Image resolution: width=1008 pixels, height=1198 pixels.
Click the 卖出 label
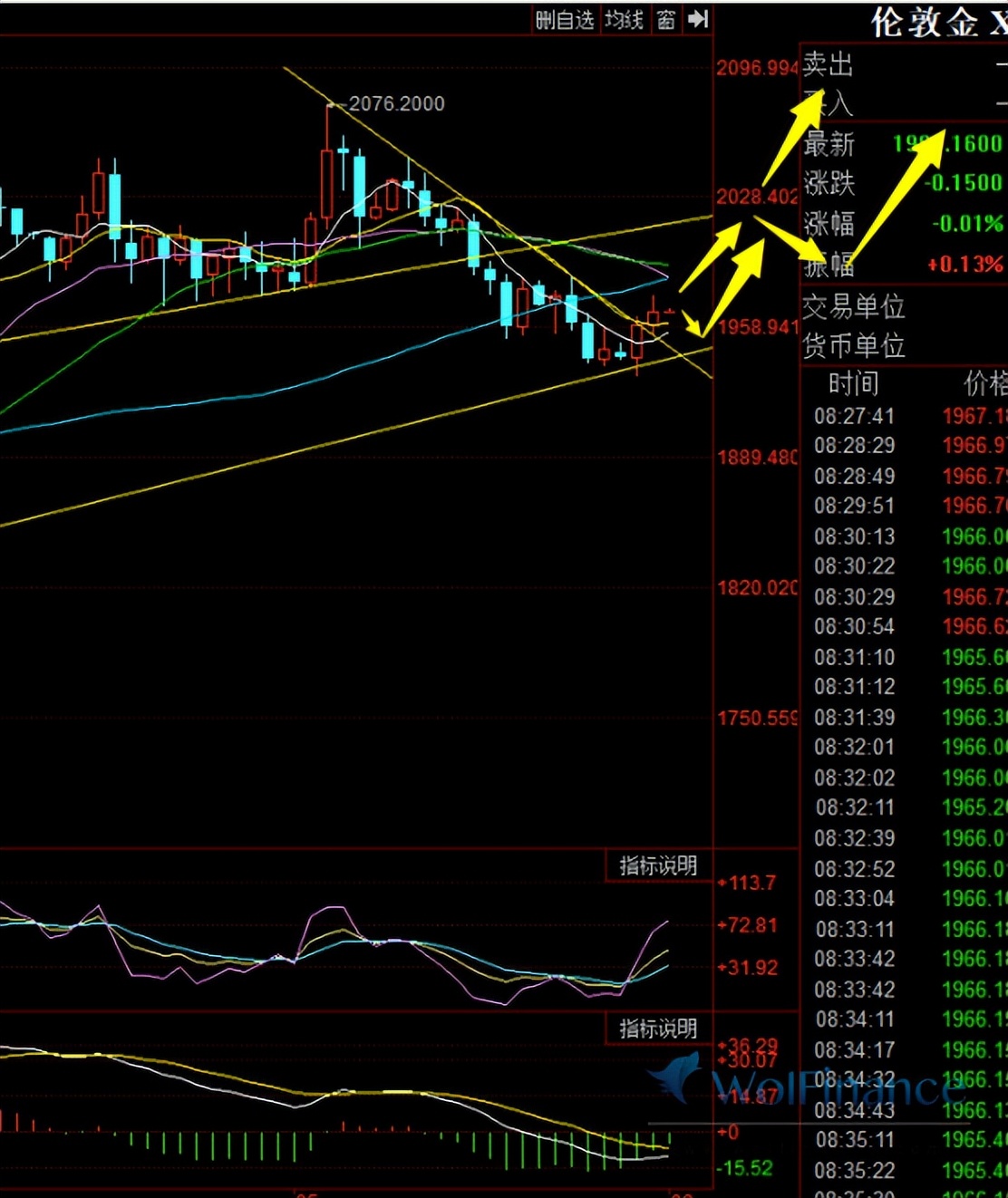coord(828,64)
